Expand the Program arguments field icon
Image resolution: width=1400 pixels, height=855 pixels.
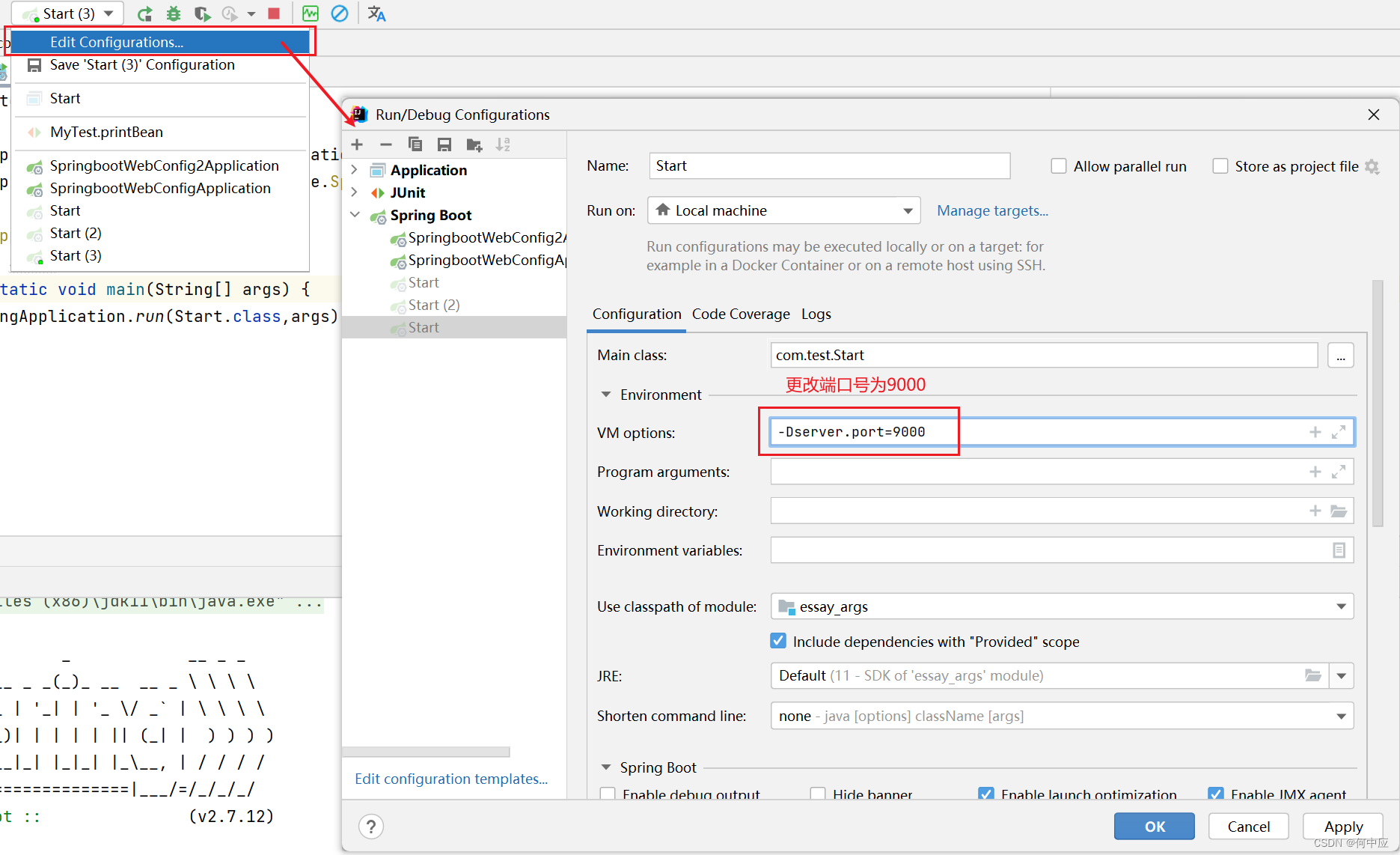pos(1339,472)
